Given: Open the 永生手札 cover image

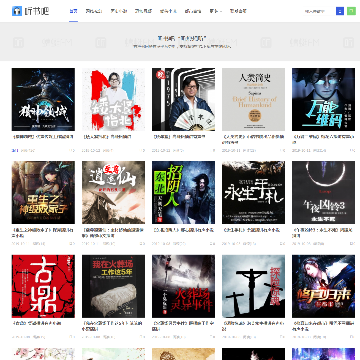Looking at the screenshot, I should point(253,192).
